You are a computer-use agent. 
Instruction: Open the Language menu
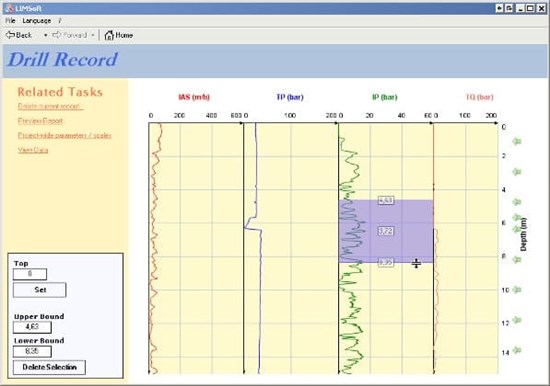pyautogui.click(x=36, y=21)
